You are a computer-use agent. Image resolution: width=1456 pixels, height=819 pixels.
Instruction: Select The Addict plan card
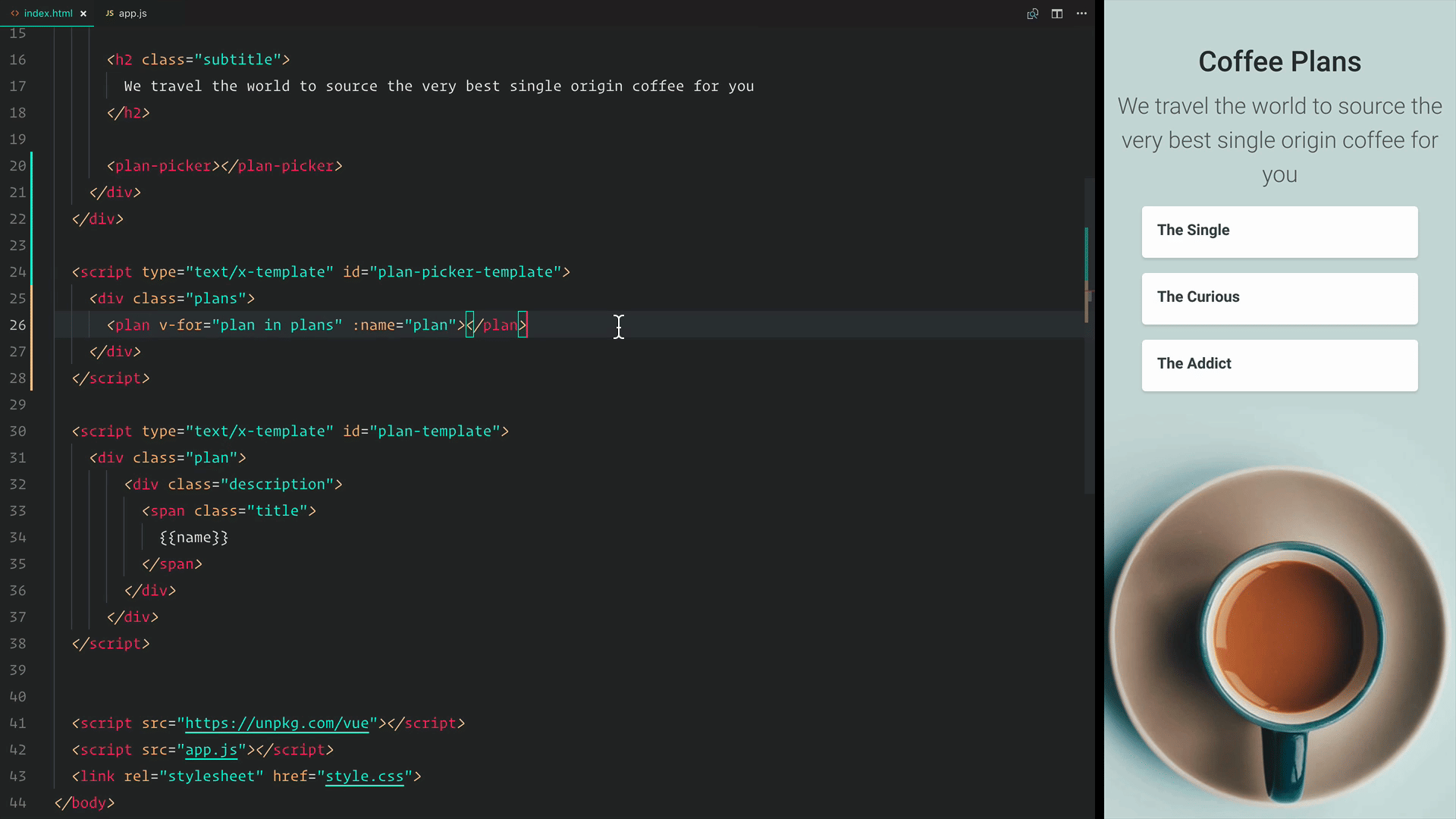point(1279,365)
